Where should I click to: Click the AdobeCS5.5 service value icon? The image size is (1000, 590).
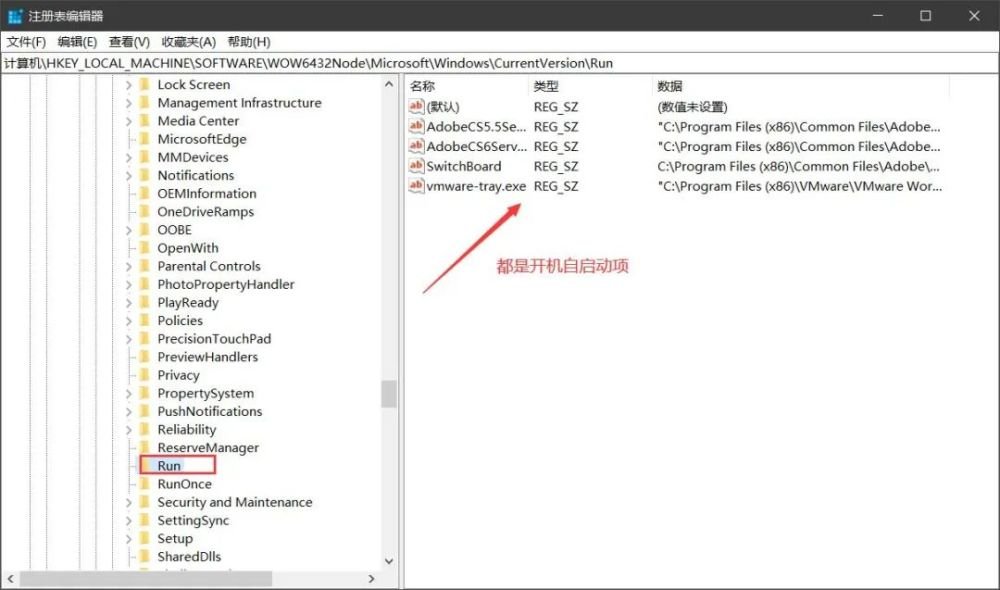(x=417, y=127)
